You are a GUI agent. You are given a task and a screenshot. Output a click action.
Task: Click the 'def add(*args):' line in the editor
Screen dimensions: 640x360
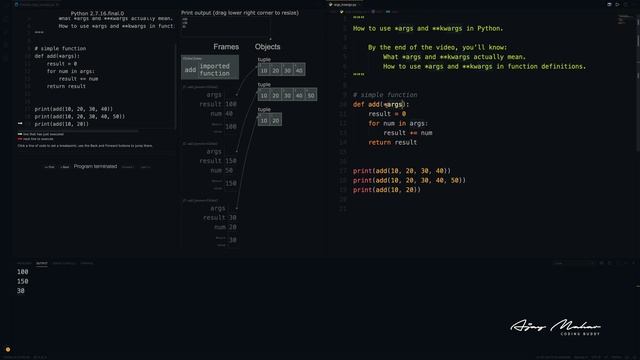pos(381,104)
